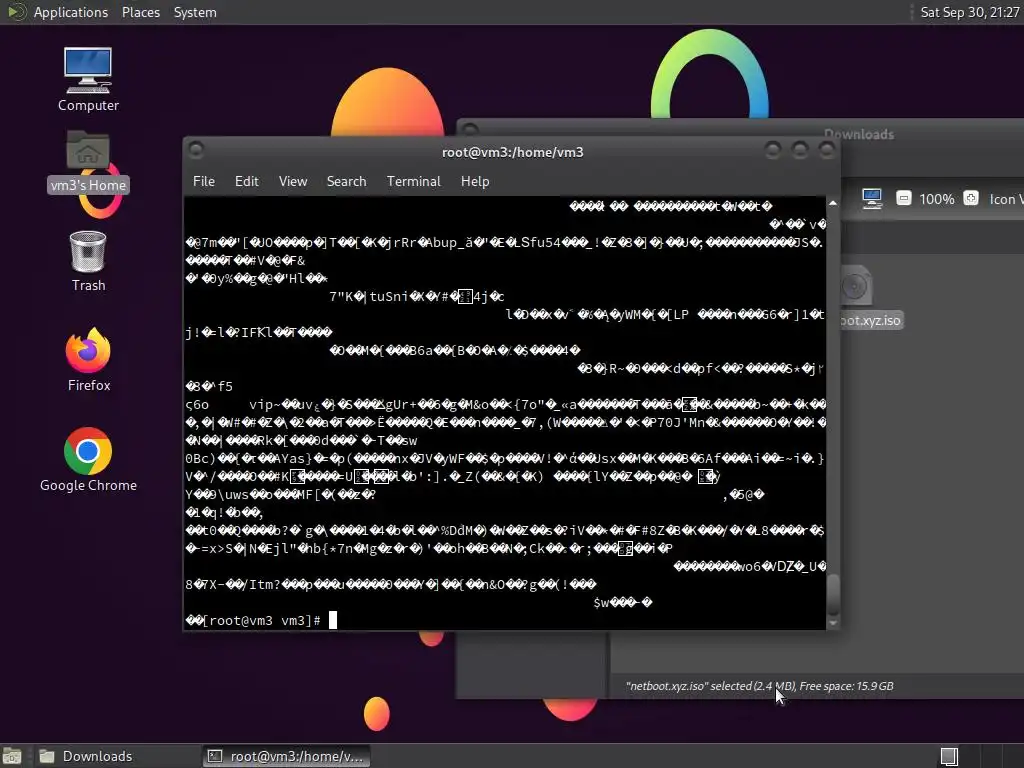Open the Computer desktop icon
This screenshot has height=768, width=1024.
88,80
